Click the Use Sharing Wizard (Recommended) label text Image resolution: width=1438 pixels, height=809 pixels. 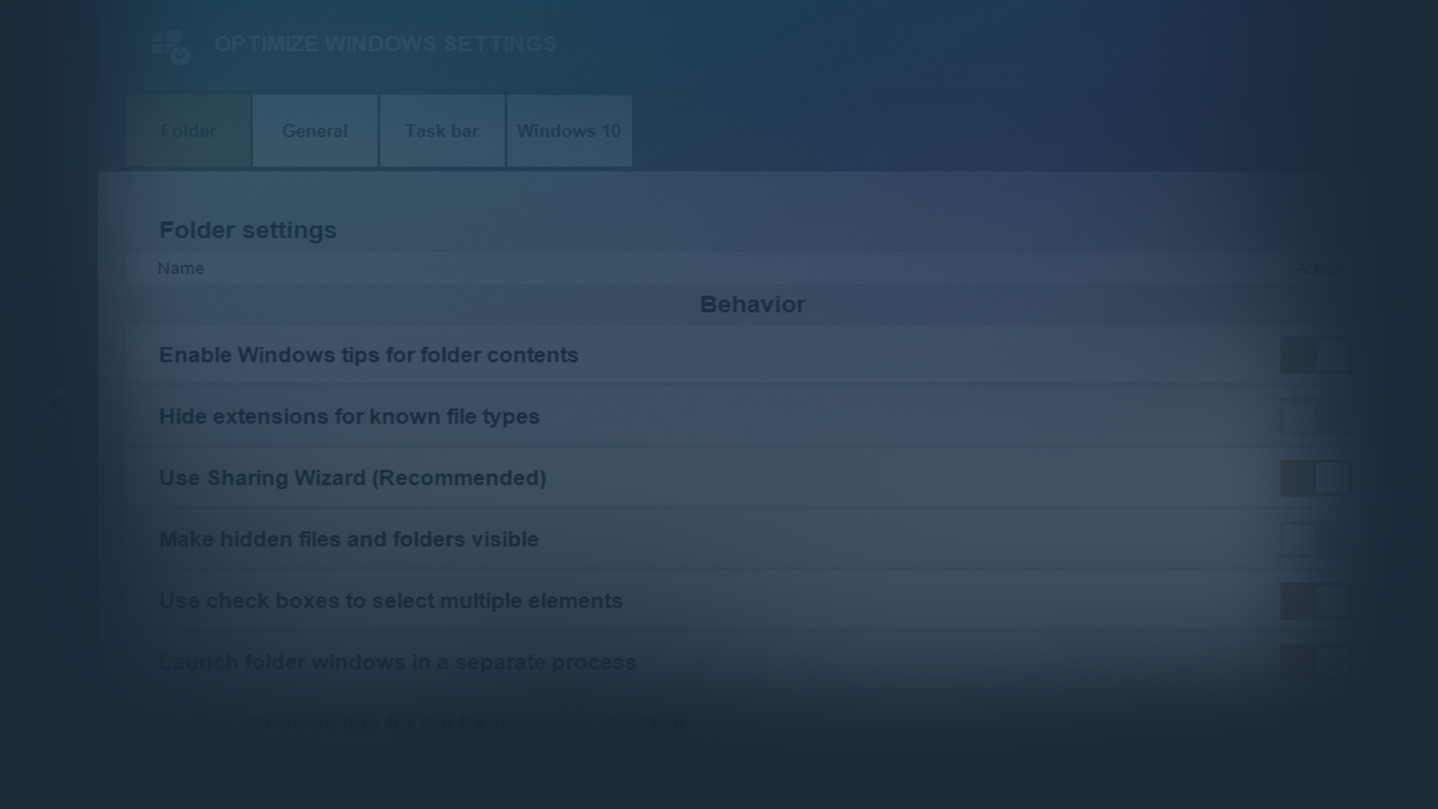[x=352, y=478]
